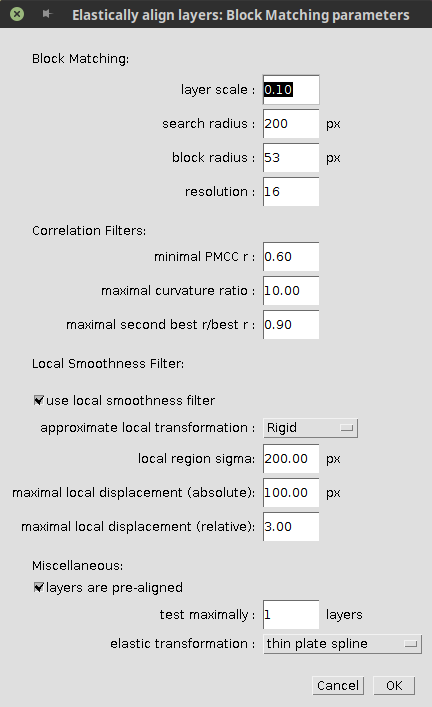The width and height of the screenshot is (432, 707).
Task: Click maximal local displacement (relative) field
Action: tap(291, 527)
